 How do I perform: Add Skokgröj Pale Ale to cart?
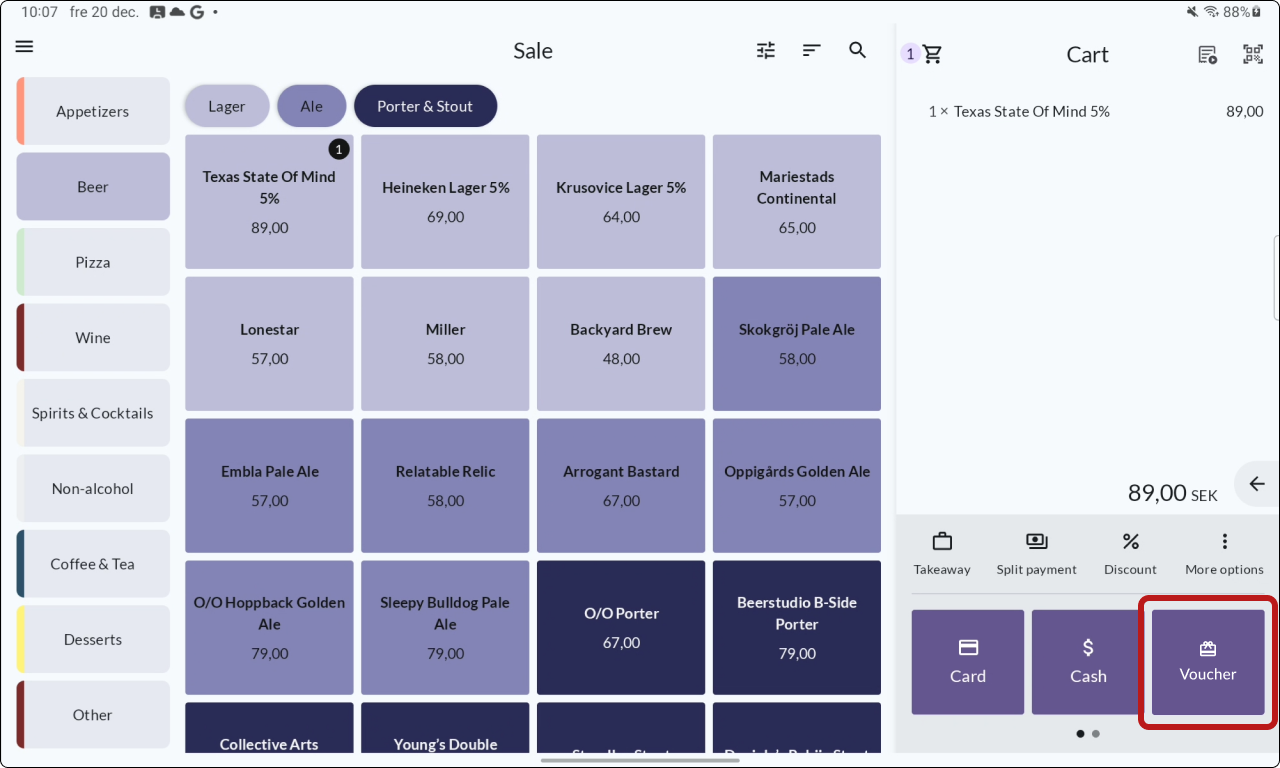(x=797, y=344)
